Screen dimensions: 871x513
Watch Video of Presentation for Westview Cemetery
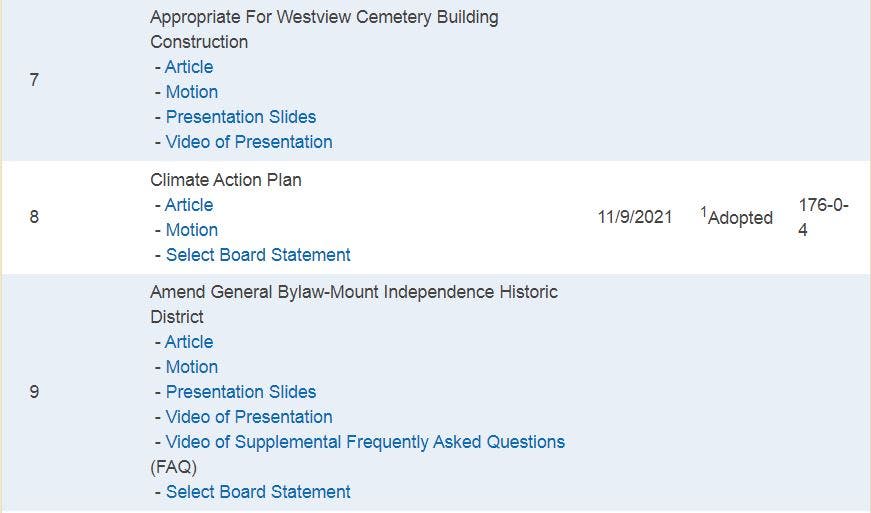pos(249,142)
